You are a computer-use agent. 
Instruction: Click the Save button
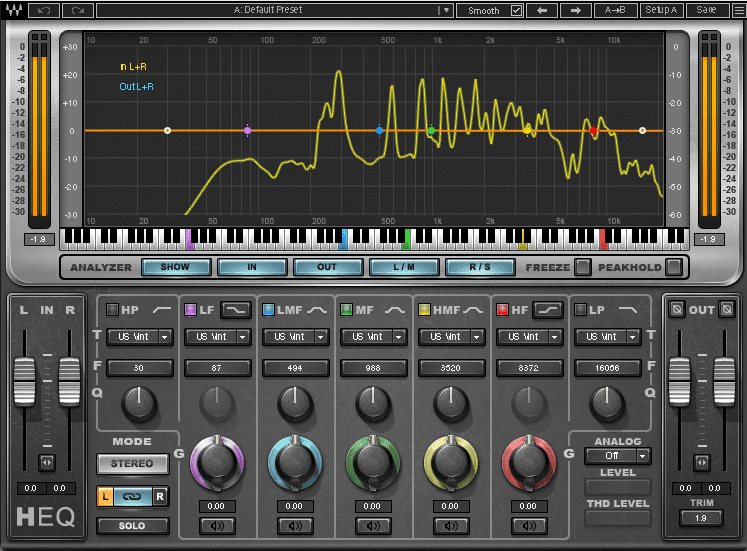click(x=707, y=10)
